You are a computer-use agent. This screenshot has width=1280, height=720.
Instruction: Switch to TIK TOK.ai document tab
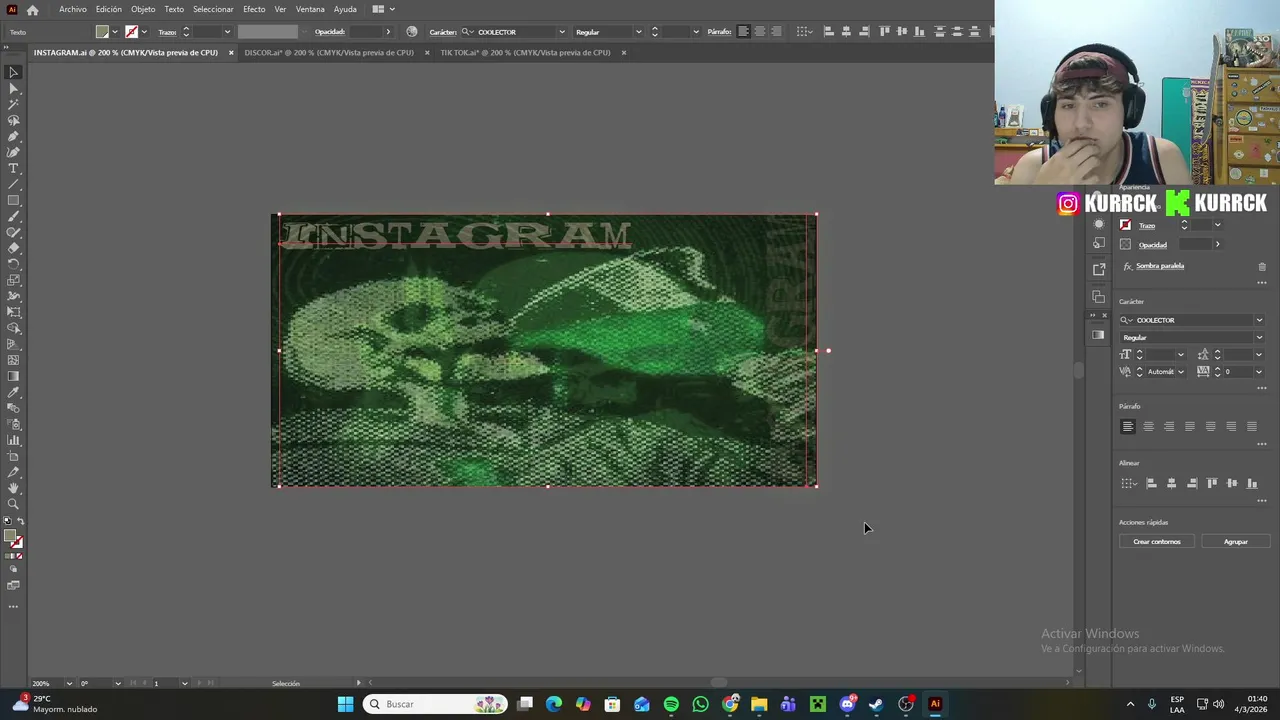(525, 53)
